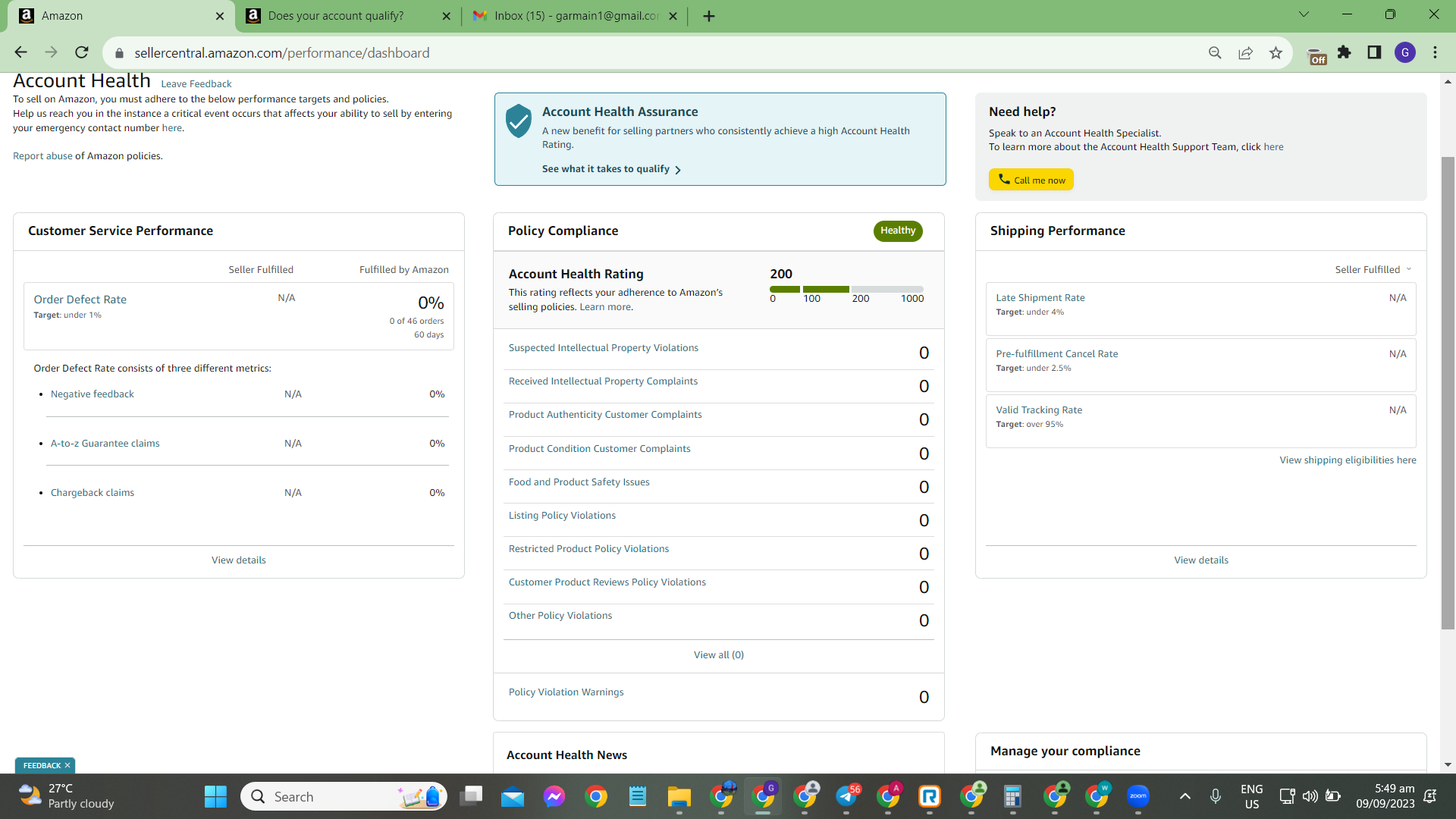Click See what it takes to qualify
The height and width of the screenshot is (819, 1456).
pyautogui.click(x=611, y=169)
